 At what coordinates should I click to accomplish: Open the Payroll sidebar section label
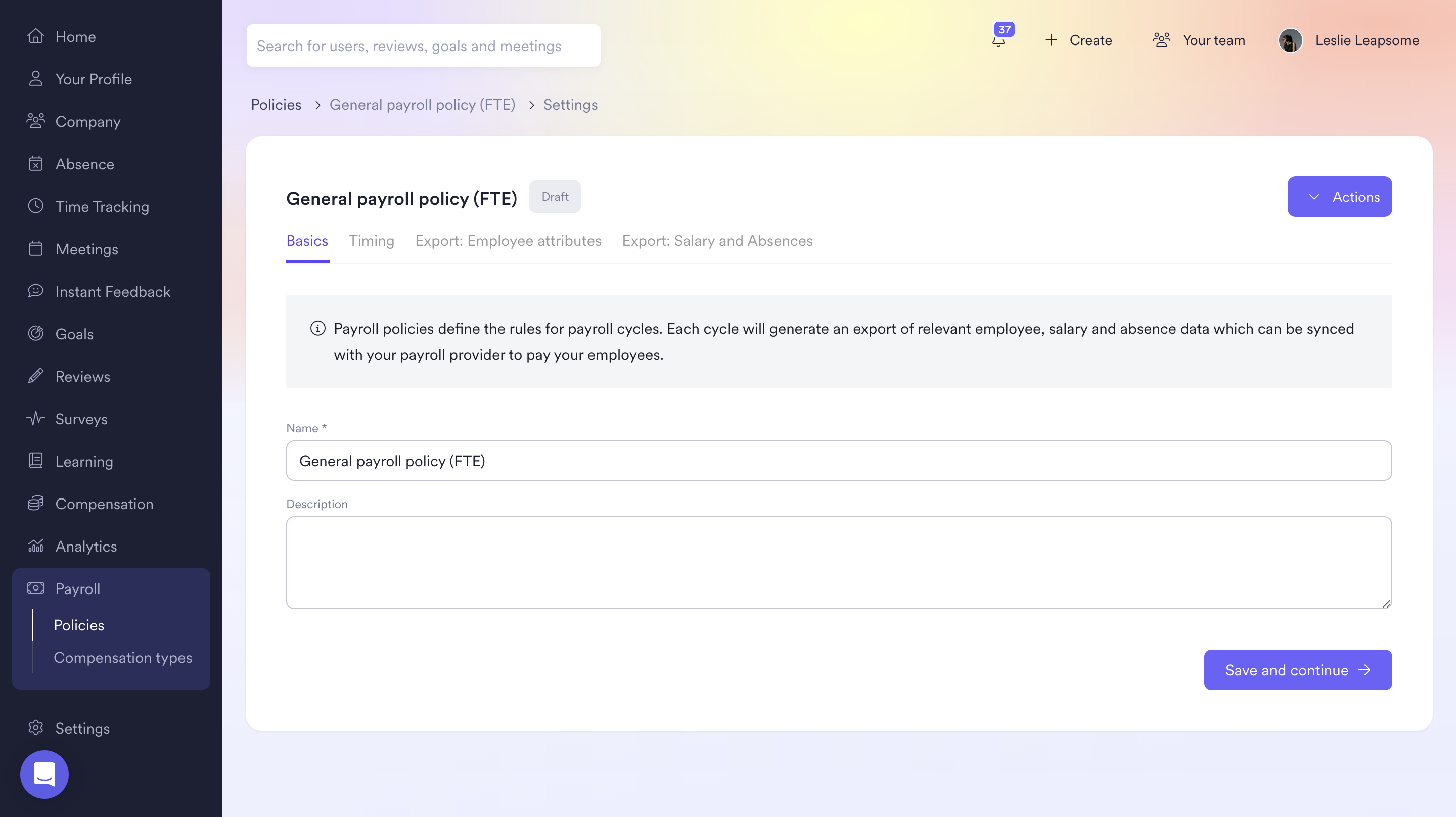click(x=78, y=588)
